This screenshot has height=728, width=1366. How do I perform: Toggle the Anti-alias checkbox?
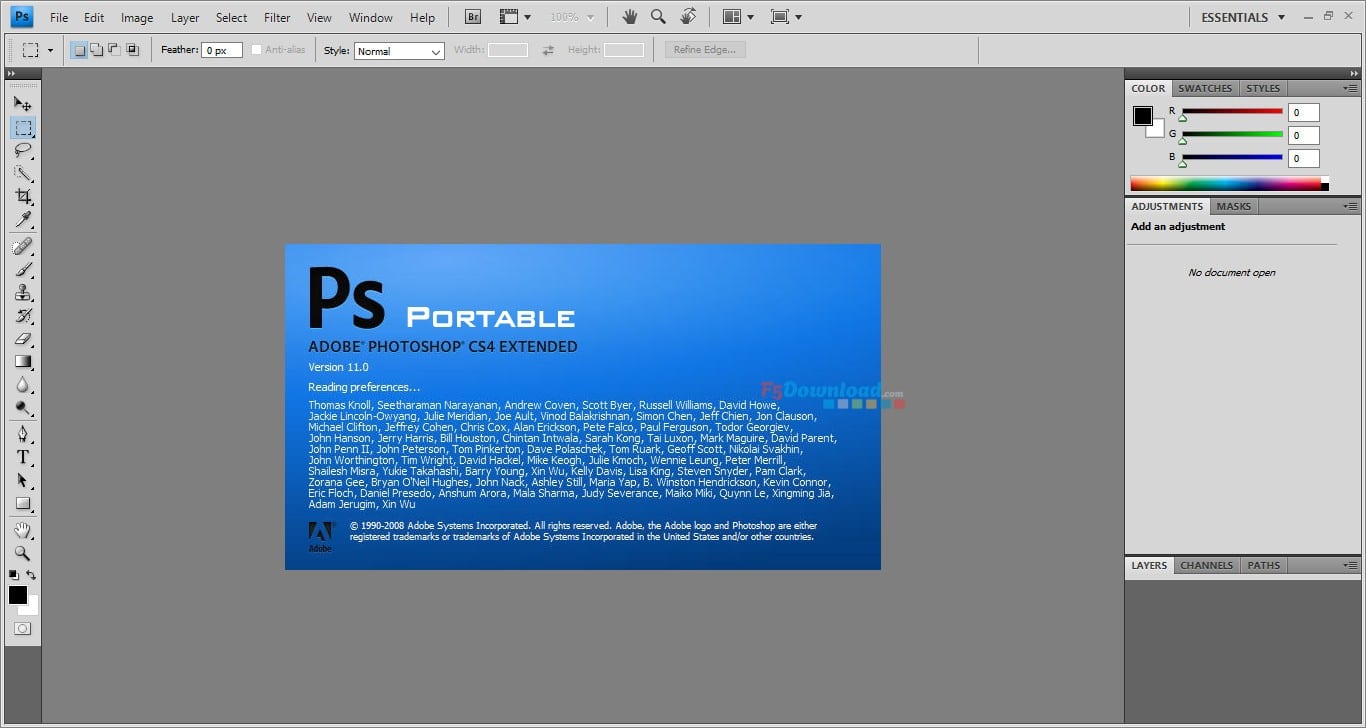[257, 50]
